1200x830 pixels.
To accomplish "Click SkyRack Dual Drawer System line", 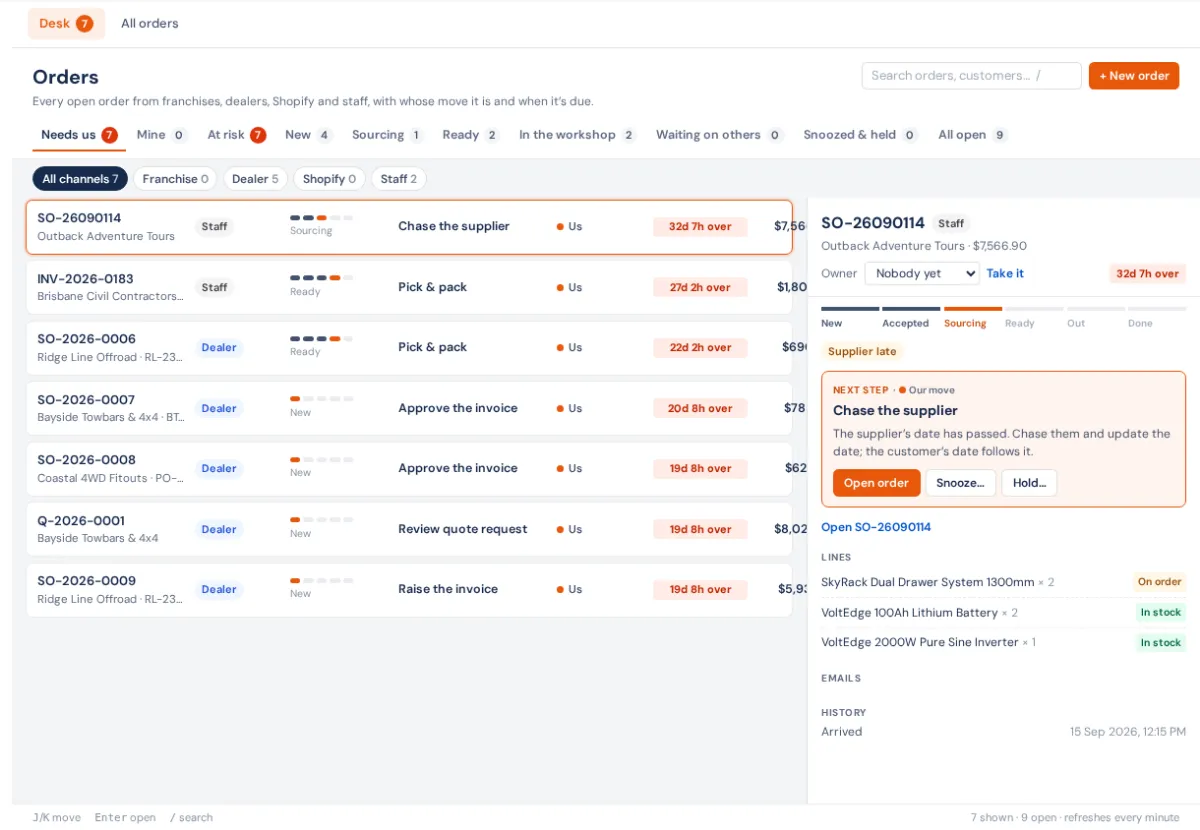I will click(x=1003, y=582).
